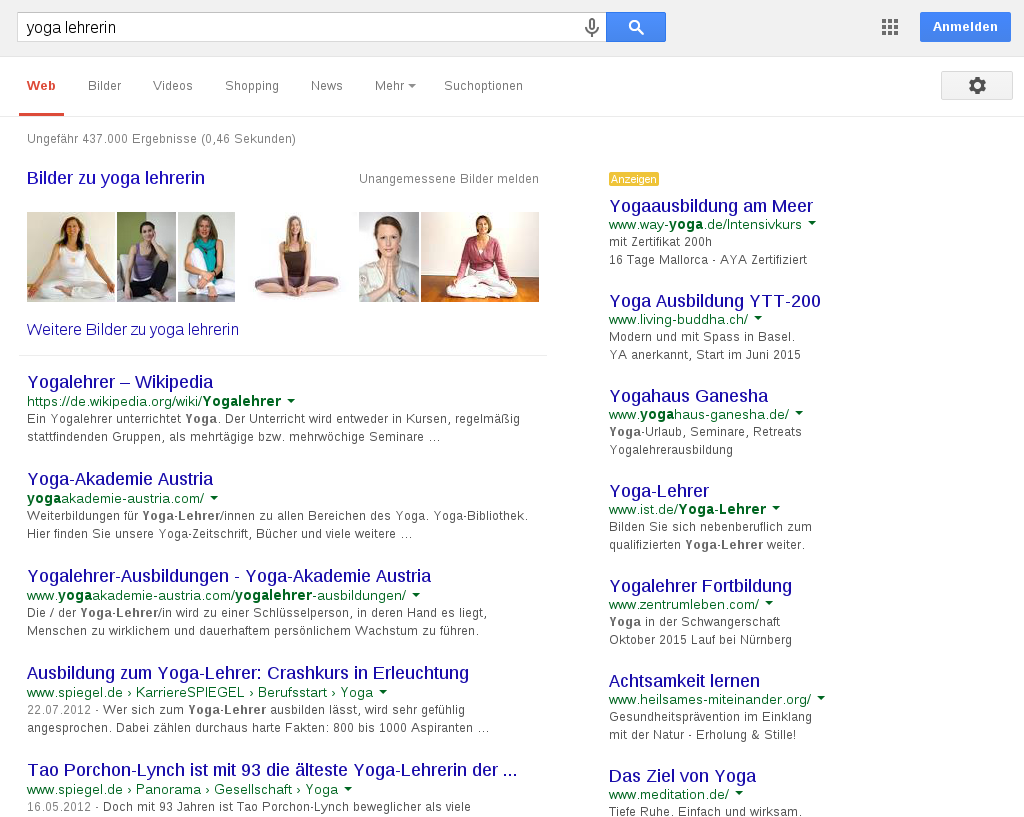Expand arrow beside way-yoga.de/Intensivkurs
This screenshot has width=1024, height=817.
point(812,223)
